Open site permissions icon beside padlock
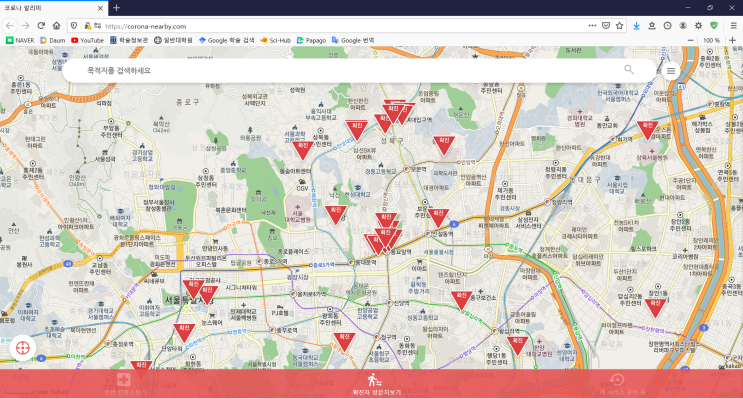Viewport: 743px width, 399px height. 98,26
